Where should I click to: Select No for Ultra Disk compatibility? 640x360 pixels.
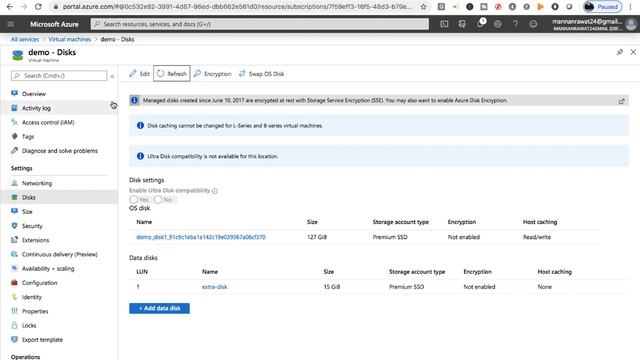158,200
